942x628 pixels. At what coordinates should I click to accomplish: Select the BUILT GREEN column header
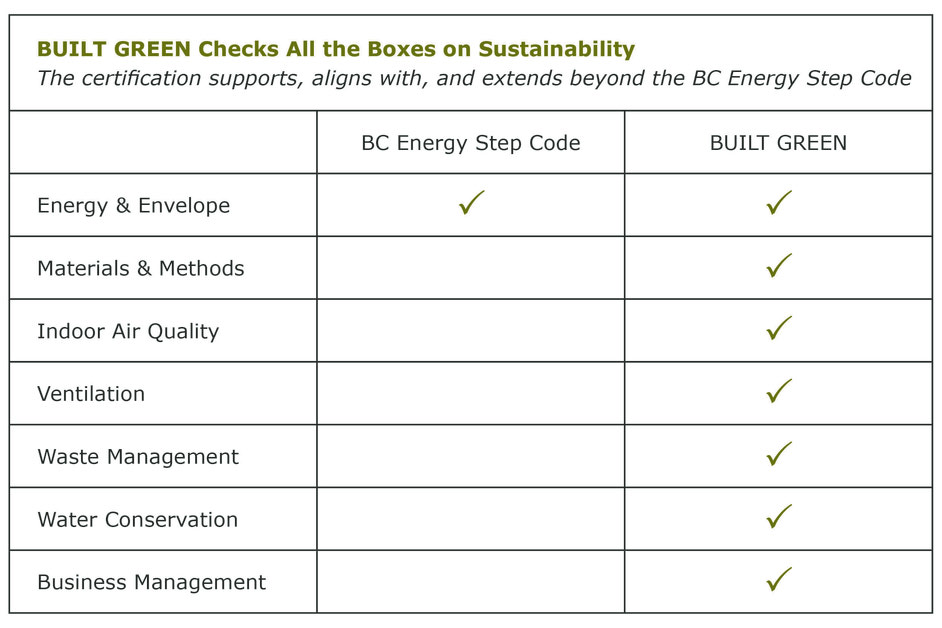coord(778,143)
